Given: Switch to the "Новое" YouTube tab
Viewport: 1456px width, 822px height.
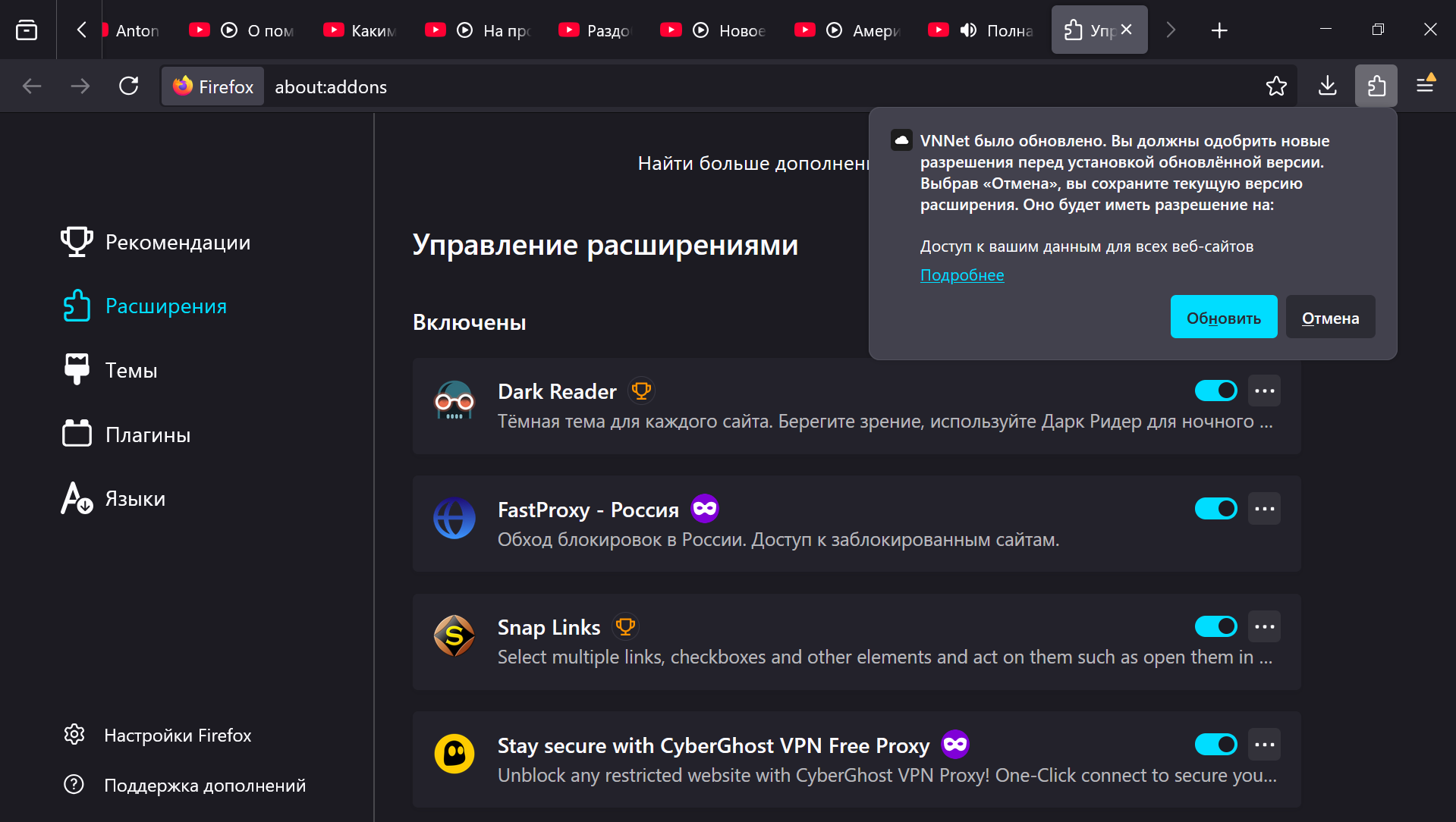Looking at the screenshot, I should 713,30.
